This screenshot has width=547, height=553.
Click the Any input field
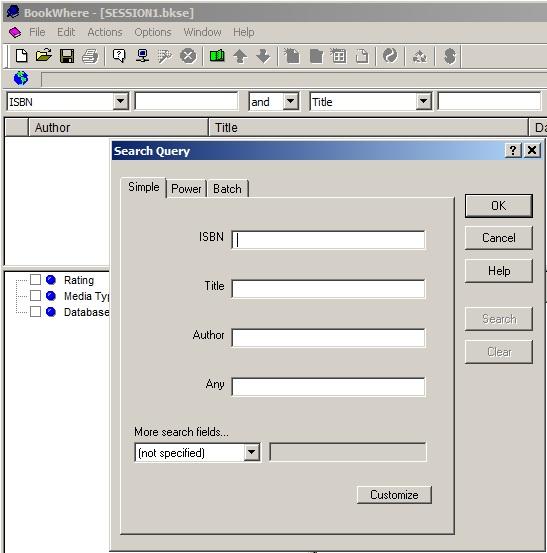328,387
